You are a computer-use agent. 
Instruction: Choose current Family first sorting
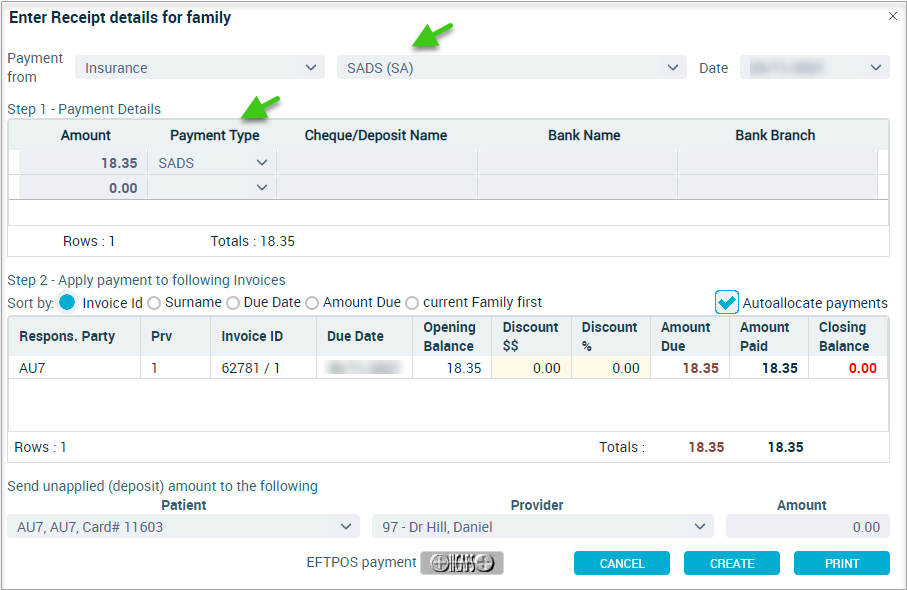click(412, 303)
